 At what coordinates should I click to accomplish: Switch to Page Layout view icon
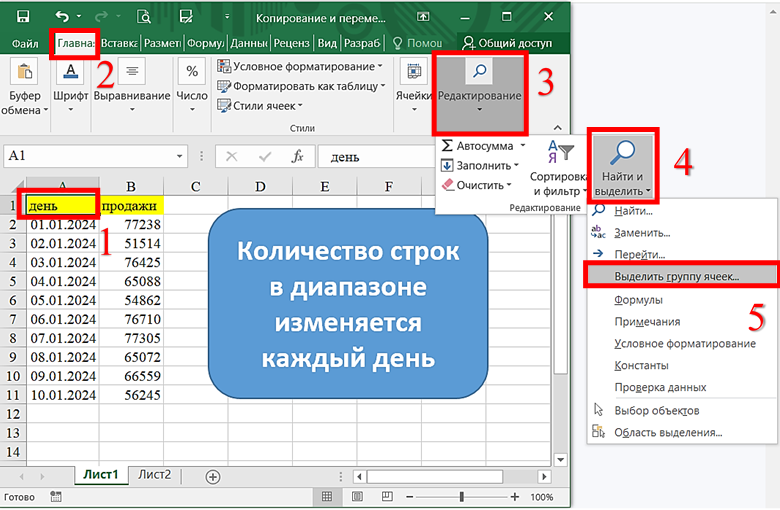pyautogui.click(x=357, y=497)
